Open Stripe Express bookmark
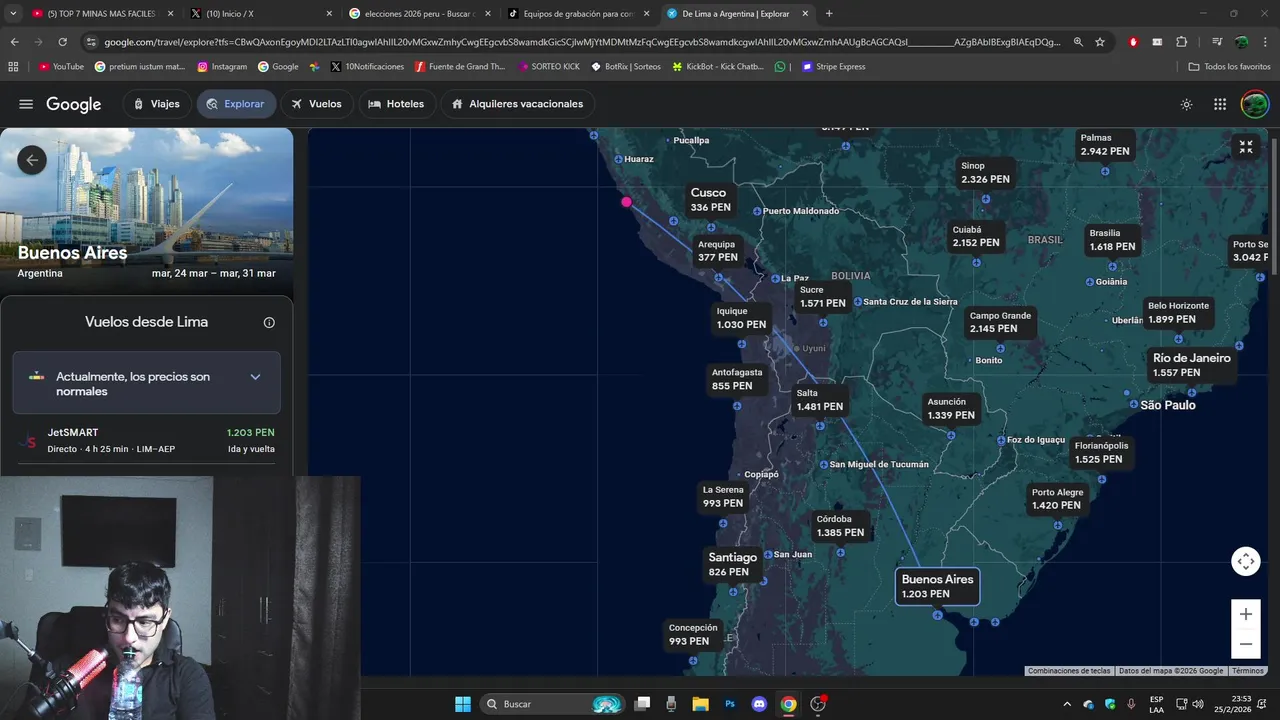Screen dimensions: 1280x720 (833, 67)
